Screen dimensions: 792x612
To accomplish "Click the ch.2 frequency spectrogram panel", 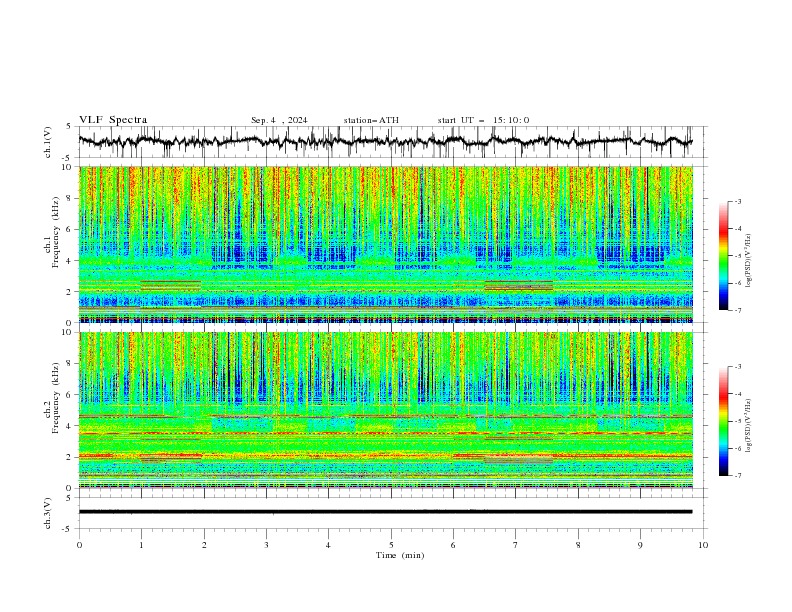I will (385, 410).
